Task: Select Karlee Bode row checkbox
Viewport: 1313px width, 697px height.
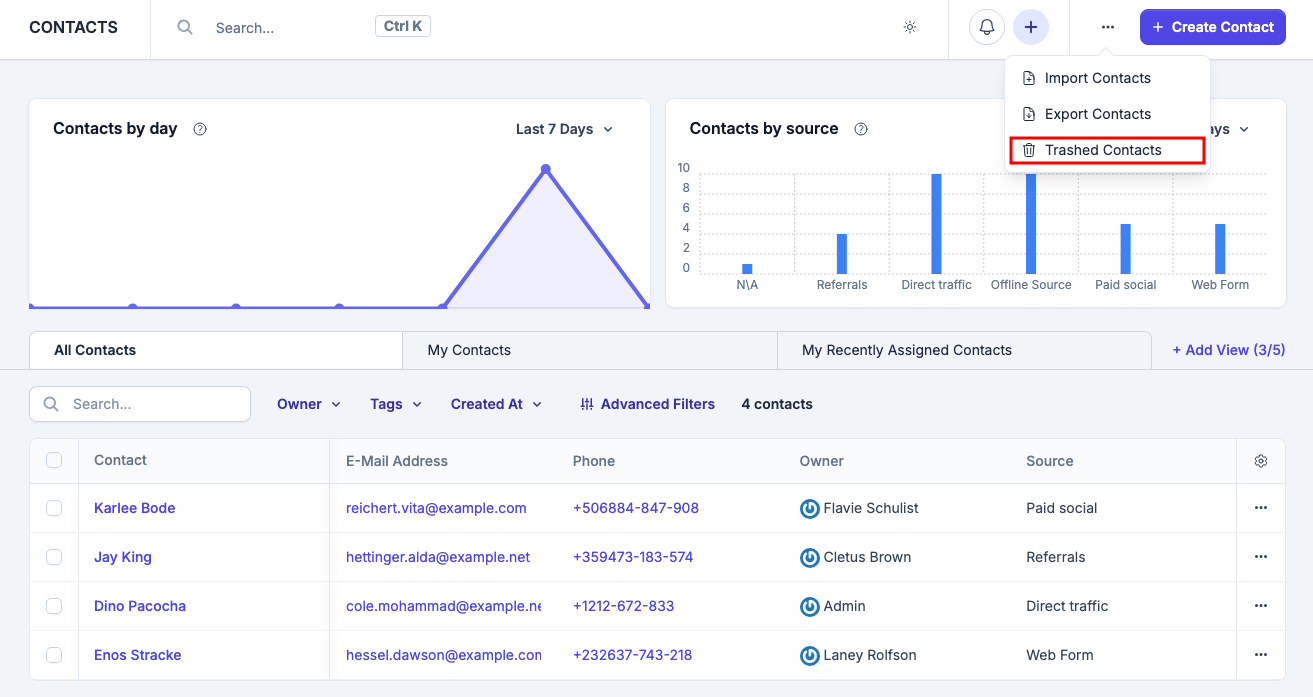Action: click(54, 508)
